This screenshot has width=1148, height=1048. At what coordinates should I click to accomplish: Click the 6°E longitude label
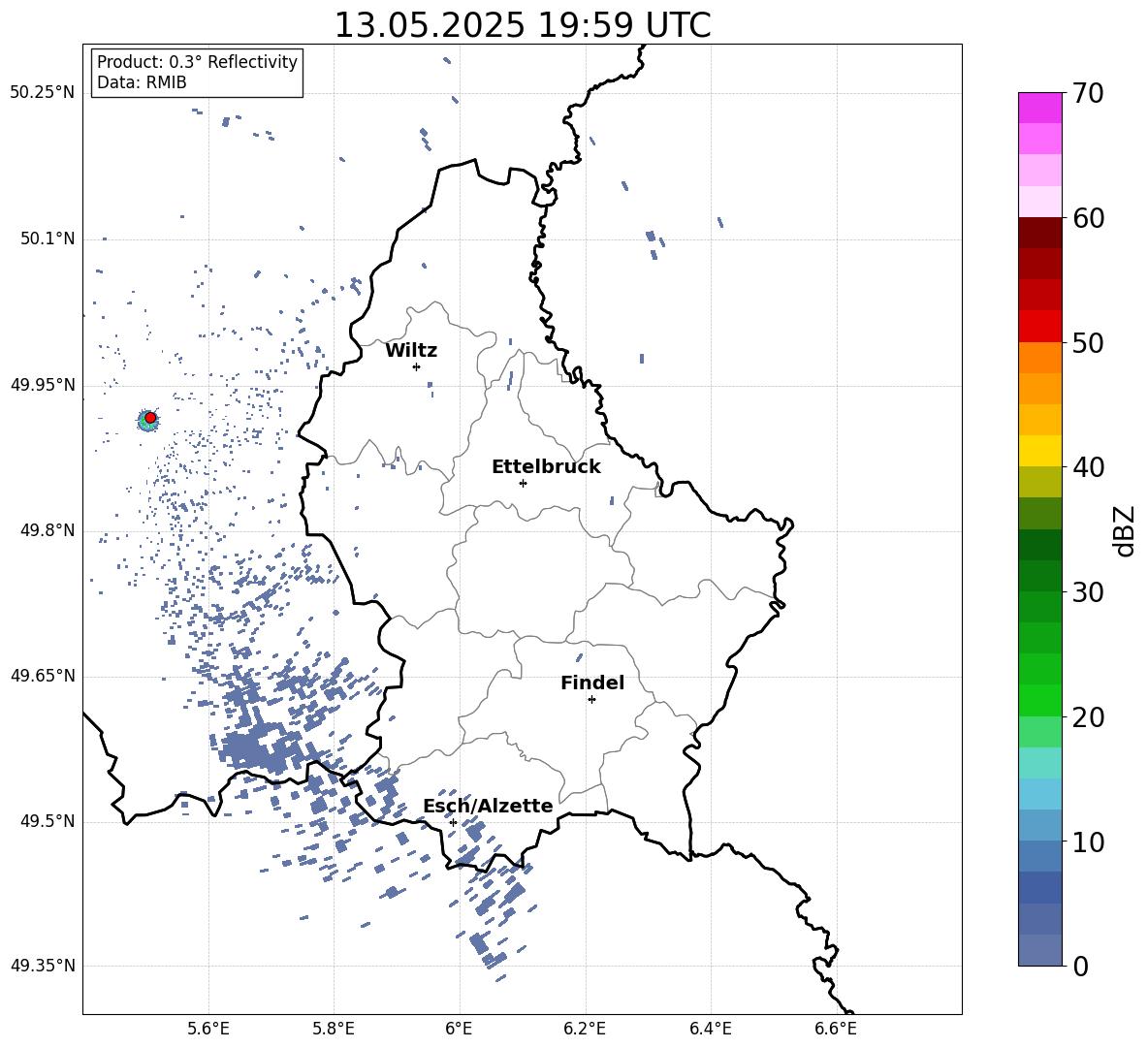point(459,1029)
